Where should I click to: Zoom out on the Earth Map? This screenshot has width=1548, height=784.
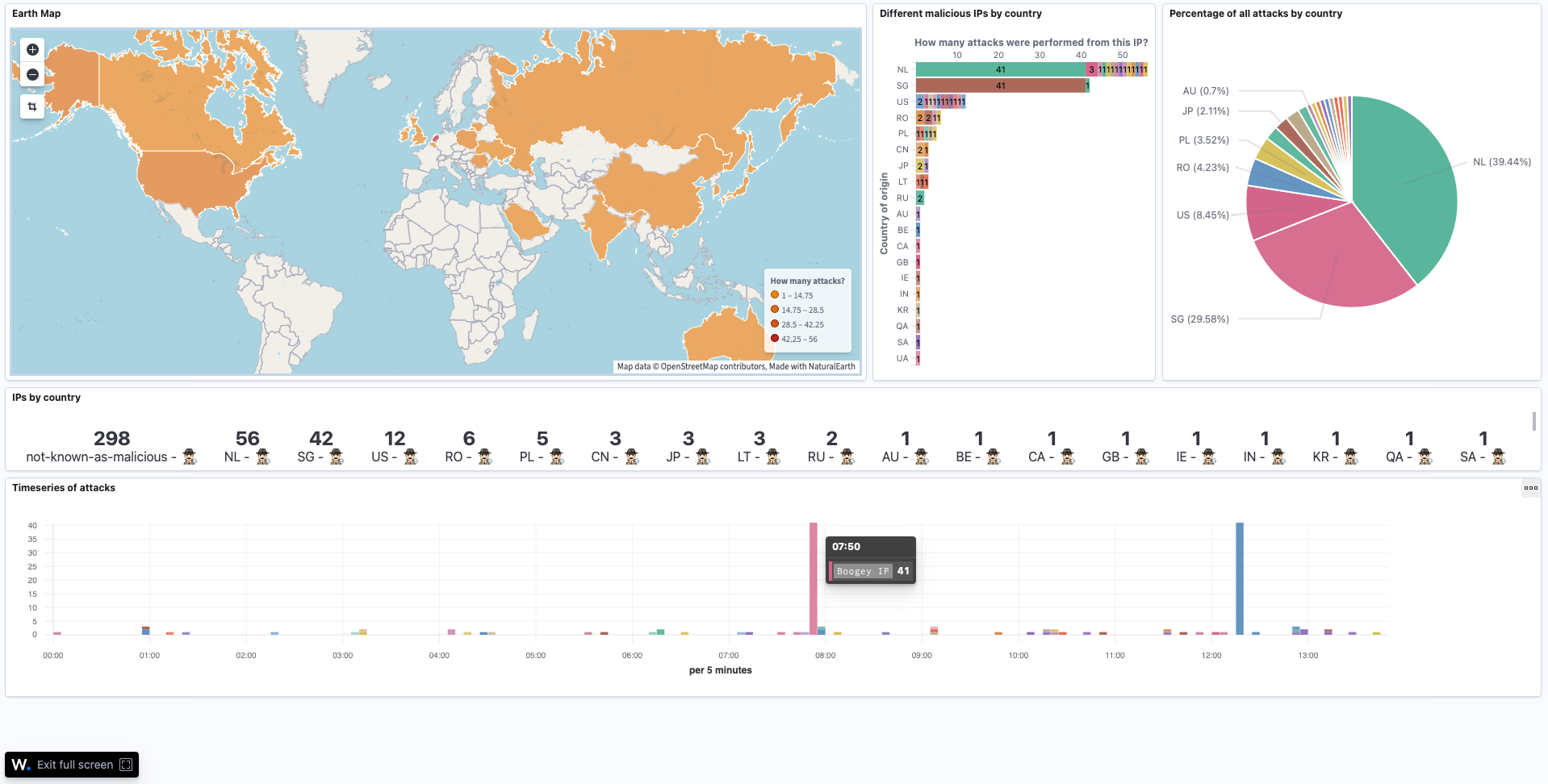click(31, 74)
